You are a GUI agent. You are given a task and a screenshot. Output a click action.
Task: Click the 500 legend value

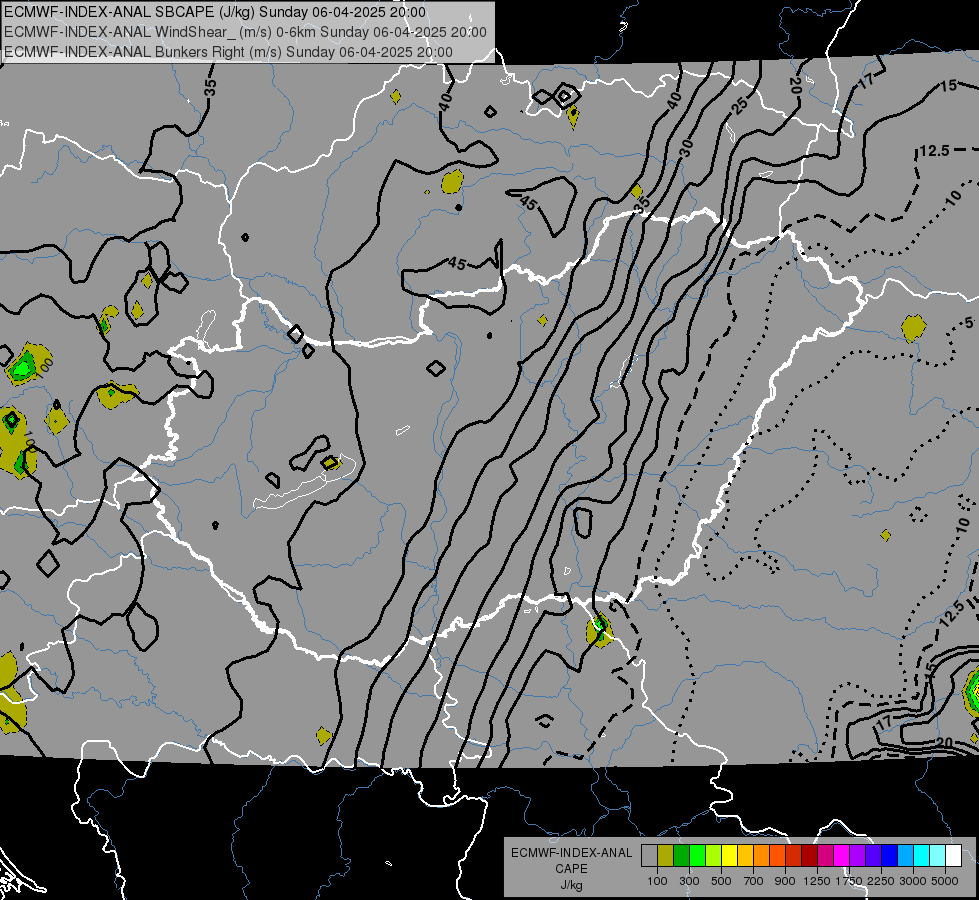721,881
